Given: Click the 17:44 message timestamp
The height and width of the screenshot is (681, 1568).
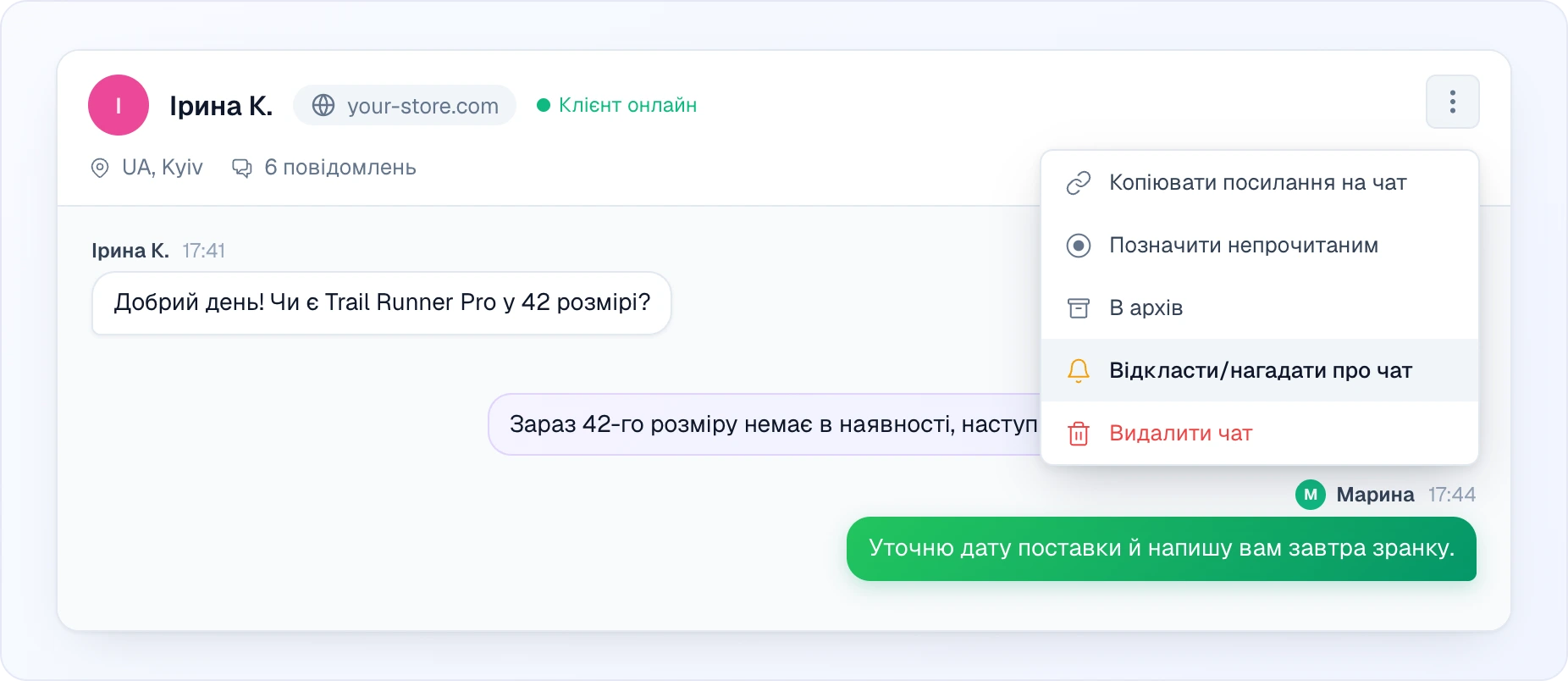Looking at the screenshot, I should [1452, 495].
